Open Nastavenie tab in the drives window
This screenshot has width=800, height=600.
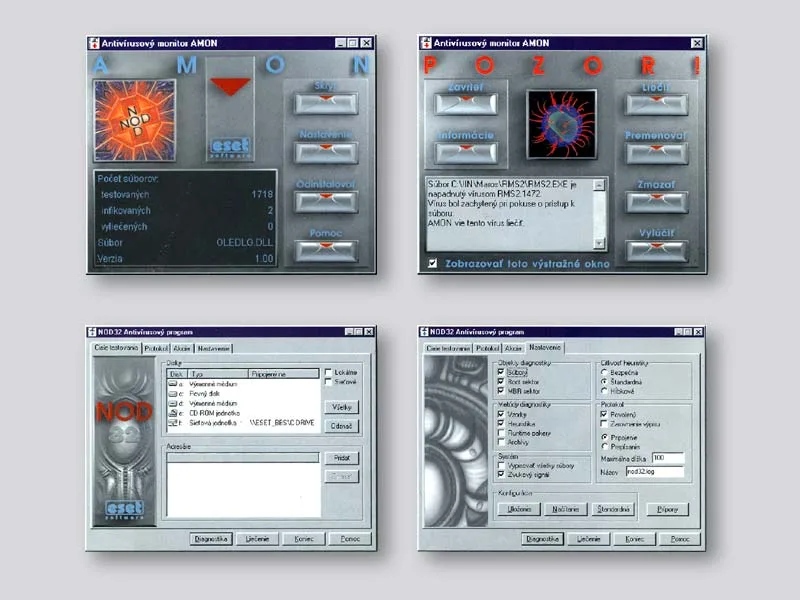pyautogui.click(x=213, y=348)
